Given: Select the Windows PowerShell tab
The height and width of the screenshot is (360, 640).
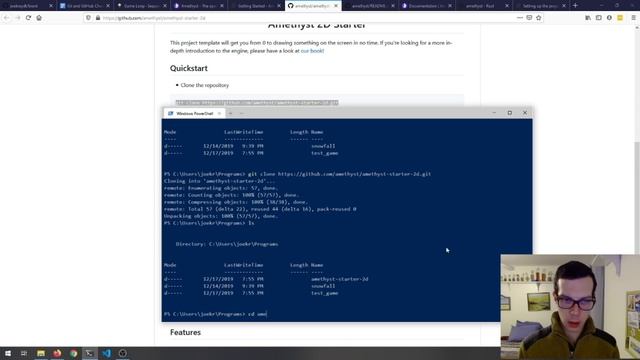Looking at the screenshot, I should (x=194, y=113).
